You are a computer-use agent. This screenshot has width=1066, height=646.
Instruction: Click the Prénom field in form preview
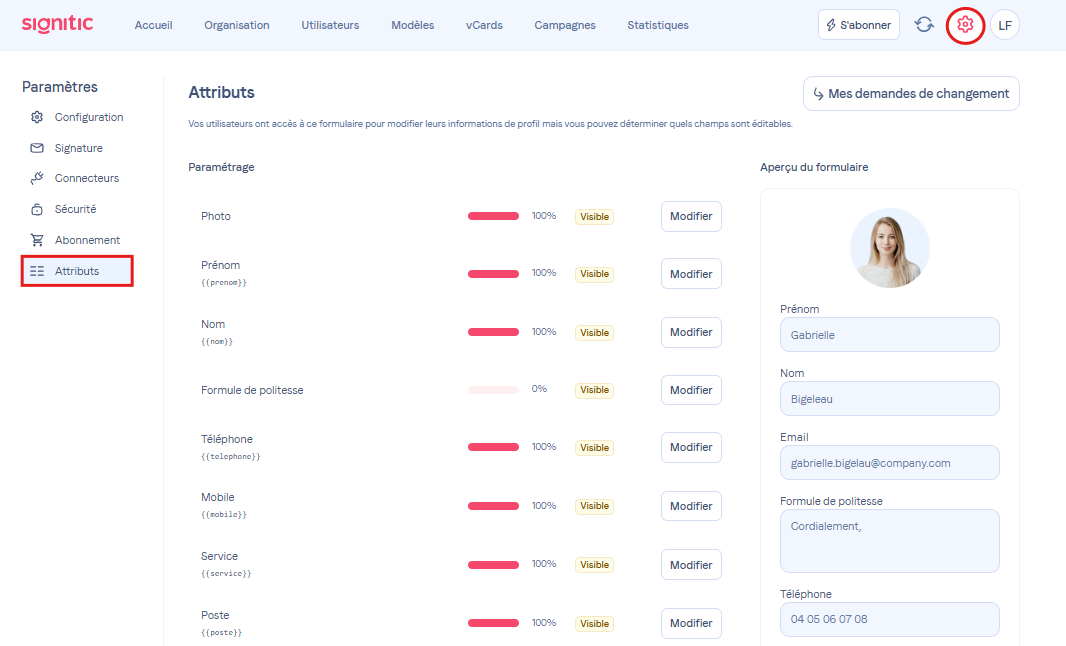coord(889,335)
